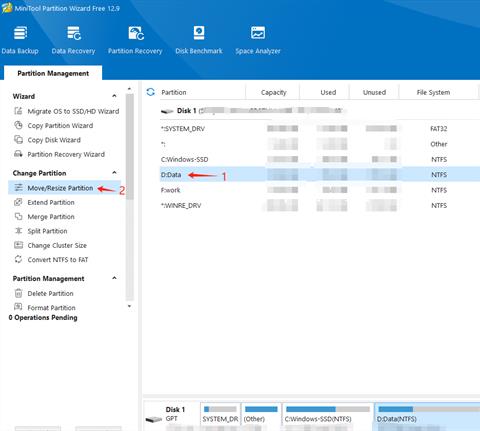Choose Extend Partition in sidebar
Image resolution: width=480 pixels, height=431 pixels.
[51, 202]
